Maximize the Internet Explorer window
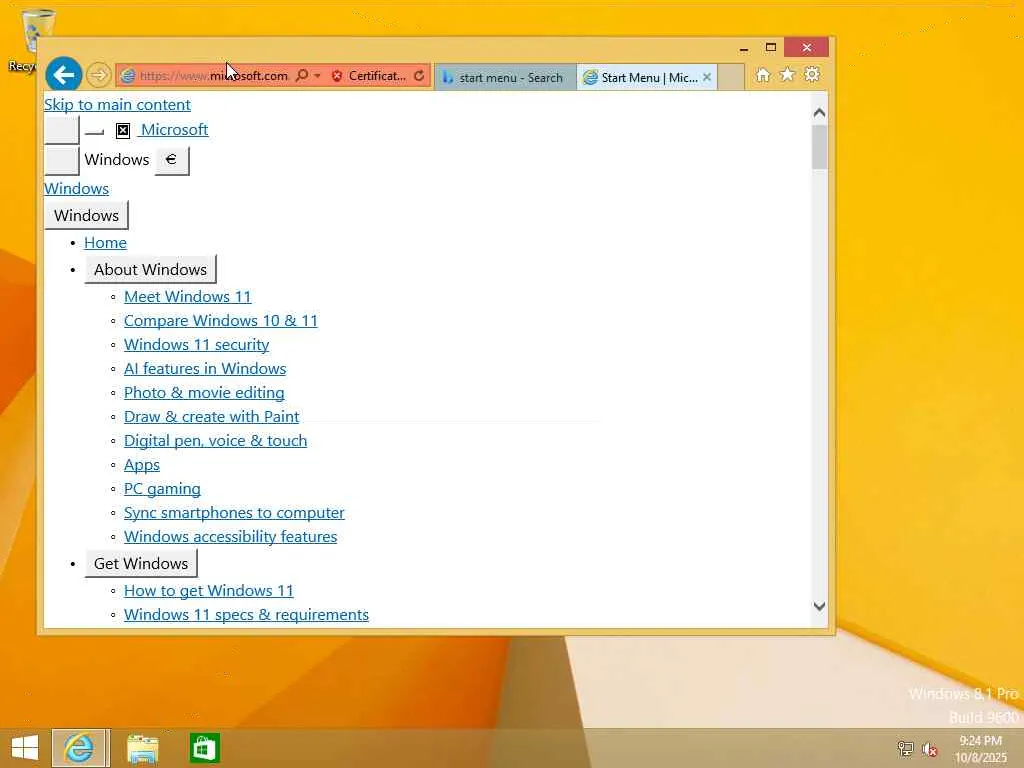Viewport: 1024px width, 768px height. [771, 48]
